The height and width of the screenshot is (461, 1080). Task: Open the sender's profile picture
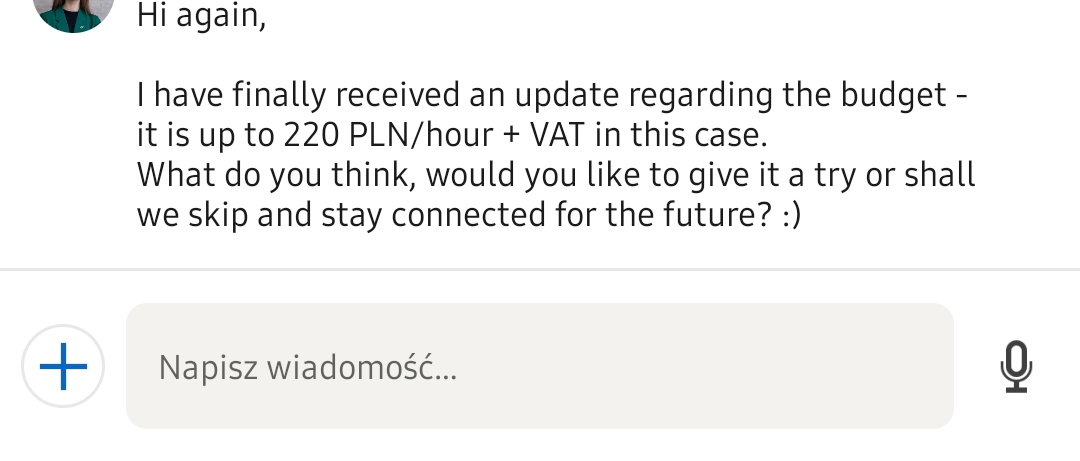tap(73, 12)
